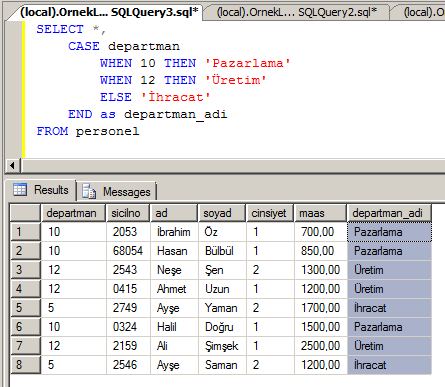Image resolution: width=445 pixels, height=387 pixels.
Task: Select result row number 5
Action: click(x=25, y=308)
